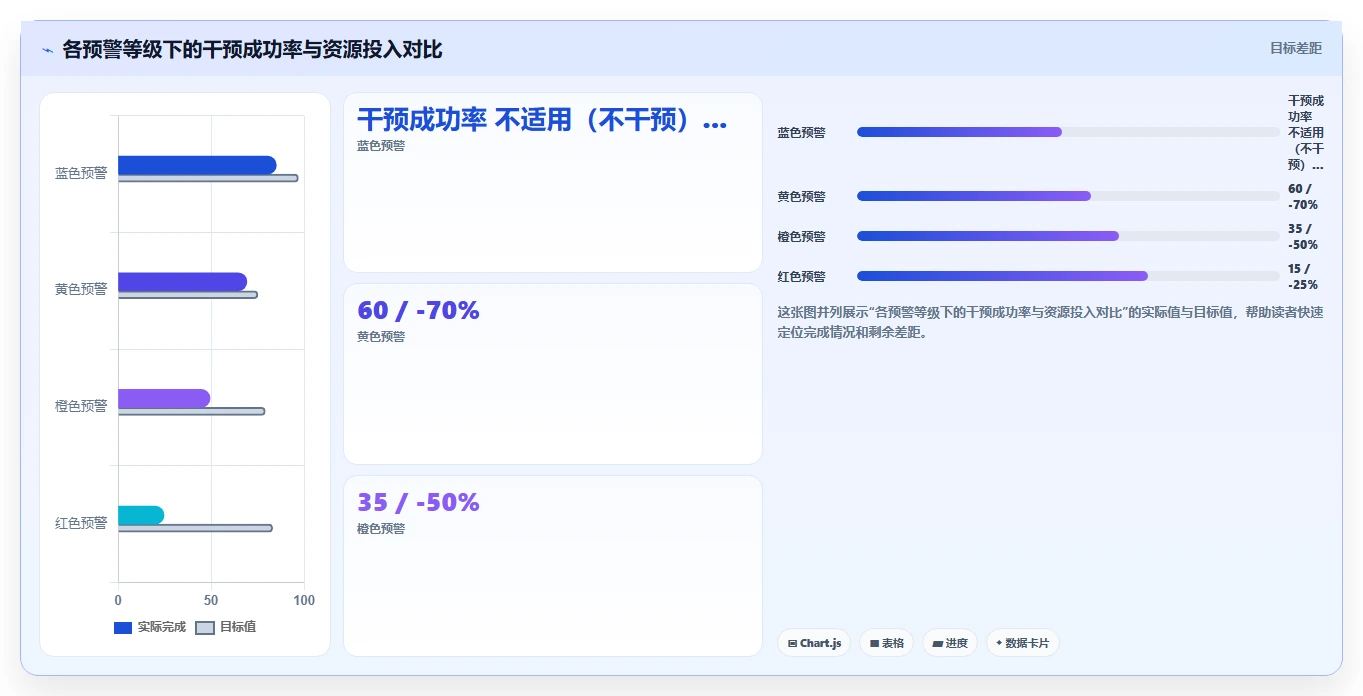Click the gray 橙色预警 target bar
Screen dimensions: 1363x696
point(191,411)
